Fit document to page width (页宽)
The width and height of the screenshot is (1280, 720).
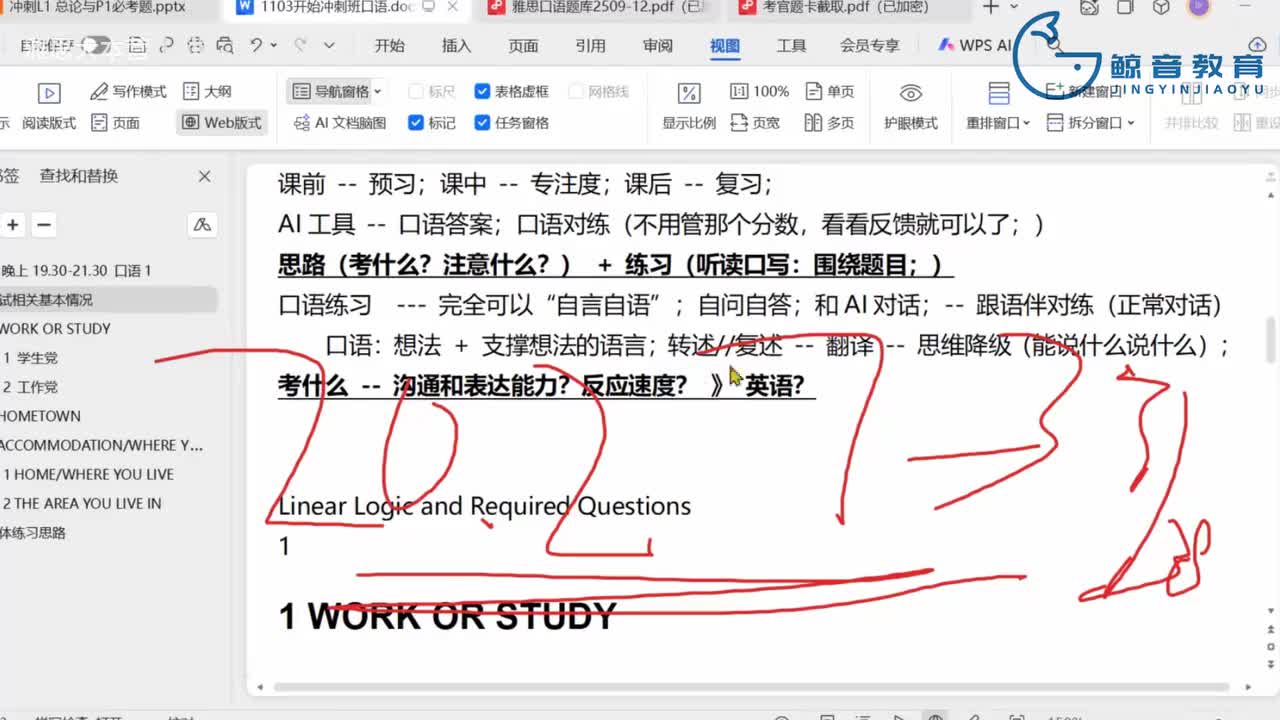755,123
